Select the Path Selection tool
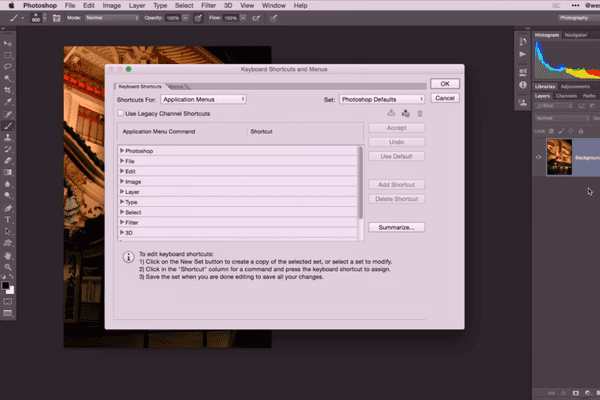Viewport: 600px width, 400px height. 8,231
